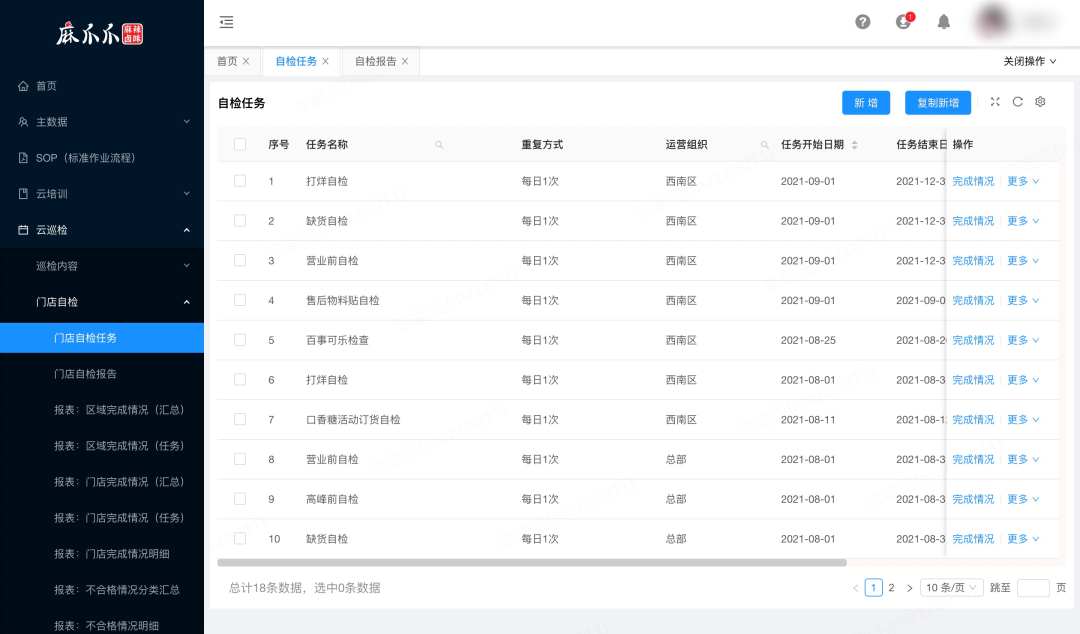The height and width of the screenshot is (634, 1080).
Task: Open the help question mark icon
Action: (862, 22)
